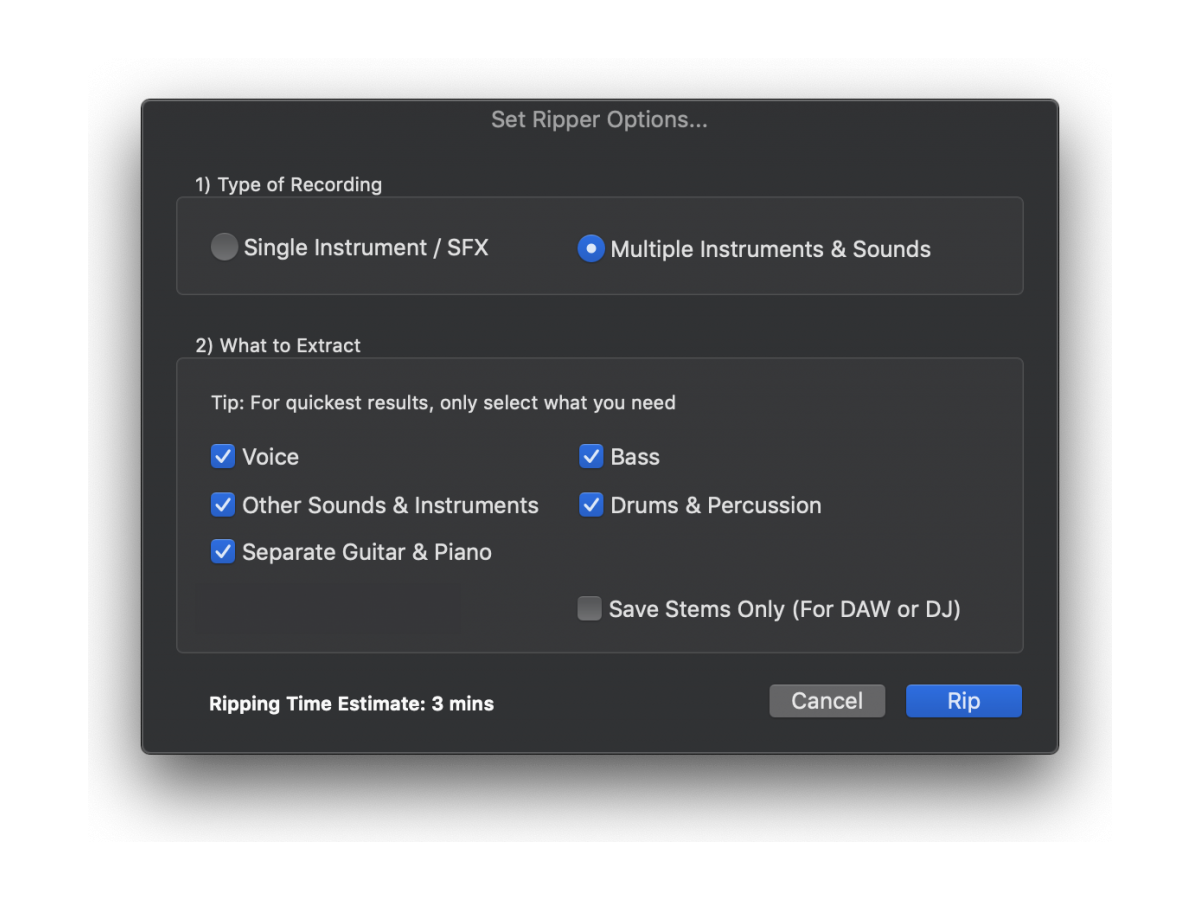Screen dimensions: 1200x900
Task: Click the "Multiple Instruments & Sounds" label text
Action: (x=770, y=249)
